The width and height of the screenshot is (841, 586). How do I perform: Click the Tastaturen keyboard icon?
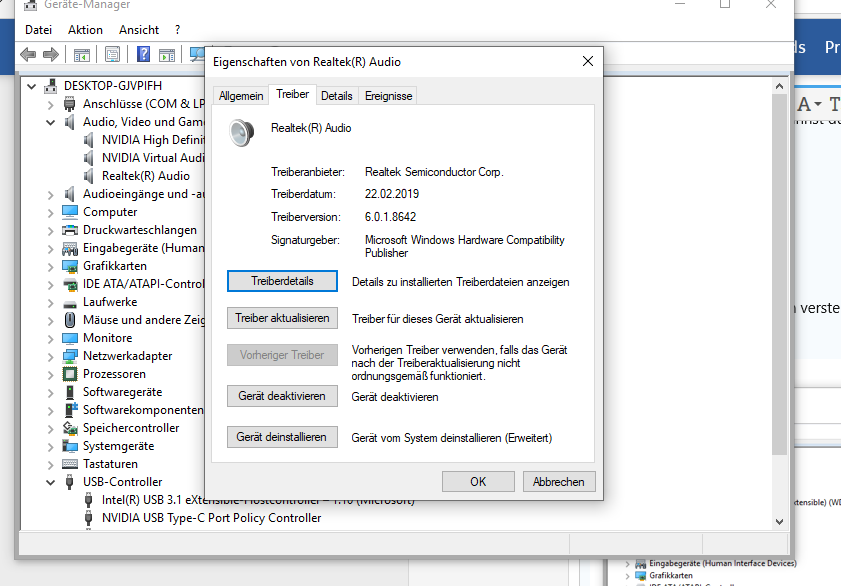(70, 464)
